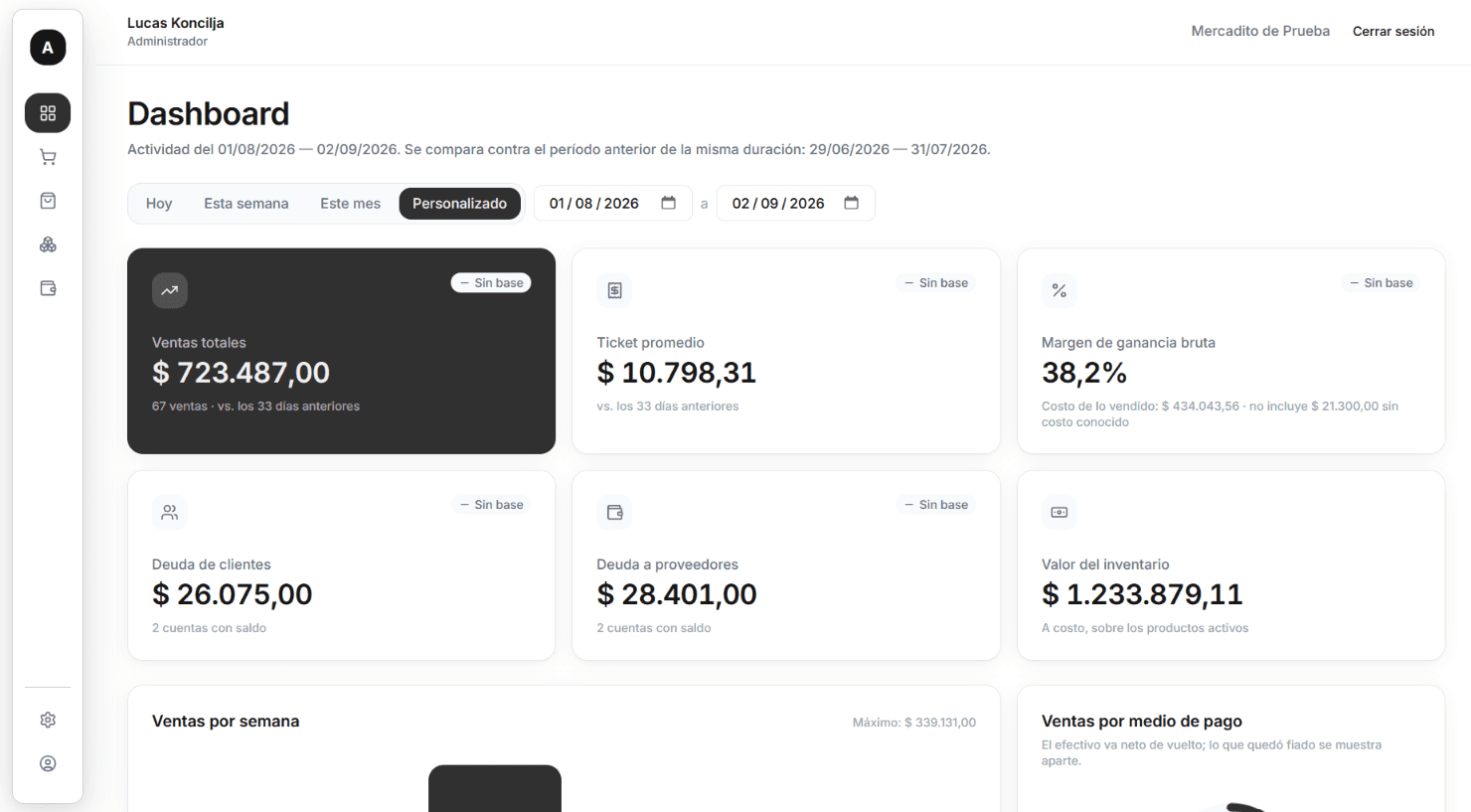Click the people icon on Deuda de clientes
Viewport: 1471px width, 812px height.
click(170, 512)
